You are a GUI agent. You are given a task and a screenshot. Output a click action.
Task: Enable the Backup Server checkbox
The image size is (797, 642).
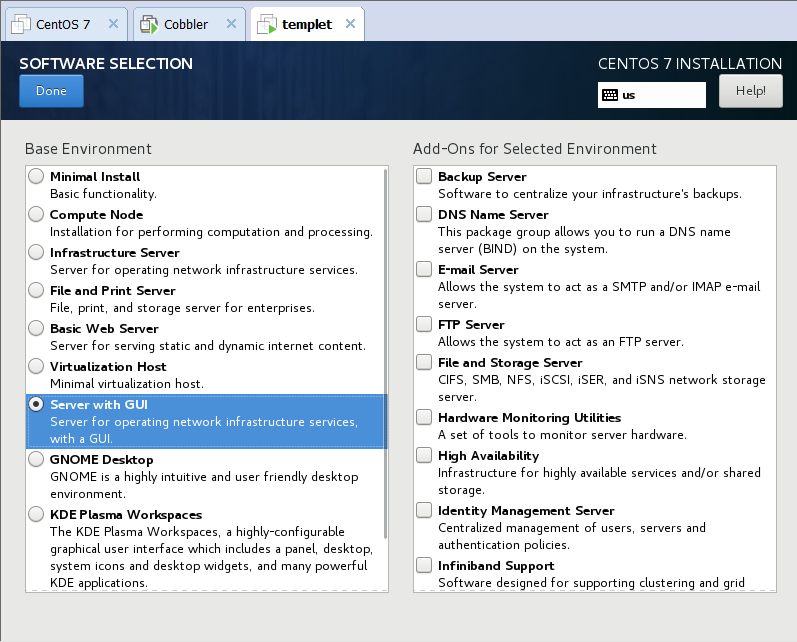tap(424, 176)
